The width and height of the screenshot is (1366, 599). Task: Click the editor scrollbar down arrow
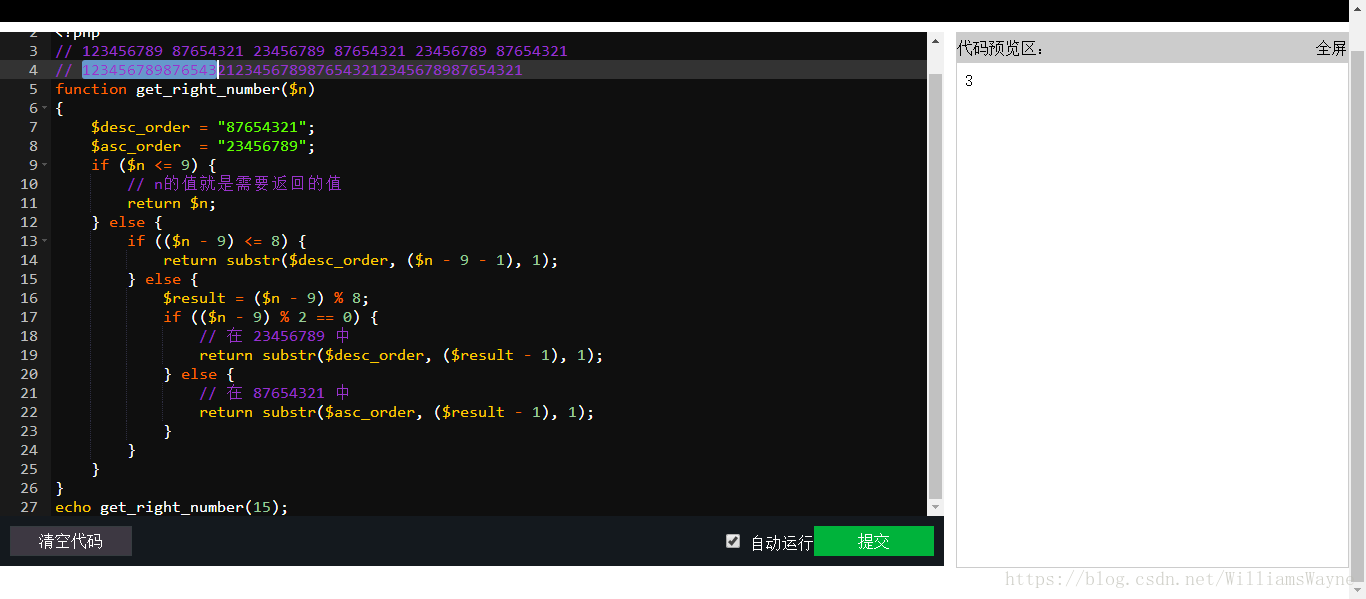[x=935, y=507]
